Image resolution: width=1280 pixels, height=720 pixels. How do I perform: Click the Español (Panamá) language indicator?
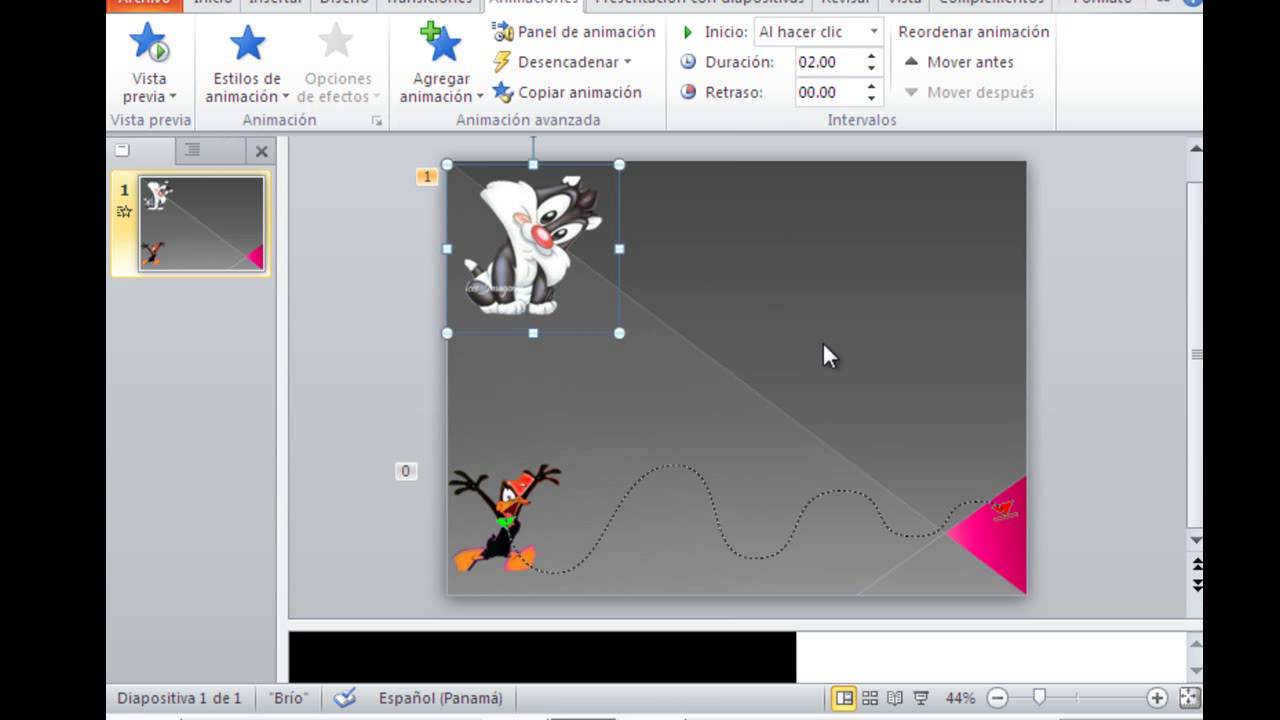(x=441, y=698)
